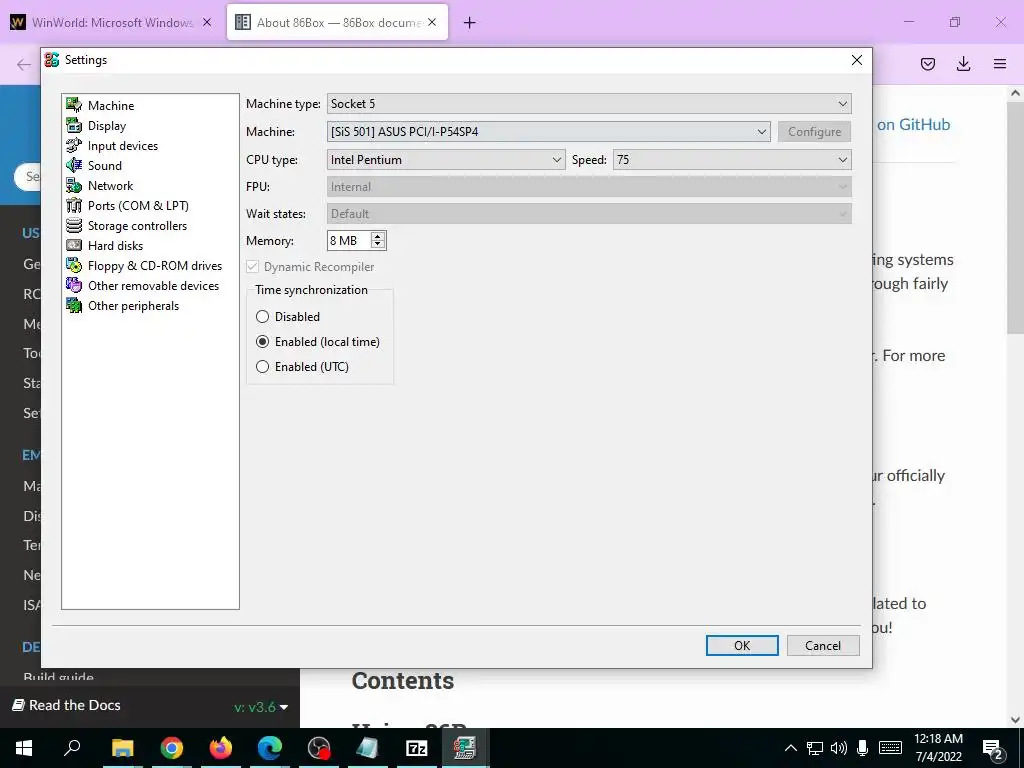Toggle the Dynamic Recompiler checkbox
The image size is (1024, 768).
click(253, 266)
